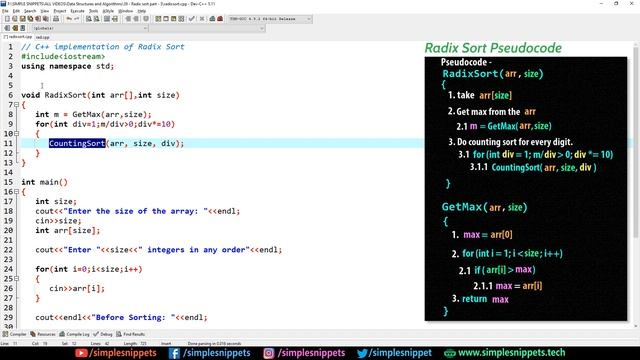Click the Find toolbar icon
Viewport: 640px width, 360px height.
(88, 19)
